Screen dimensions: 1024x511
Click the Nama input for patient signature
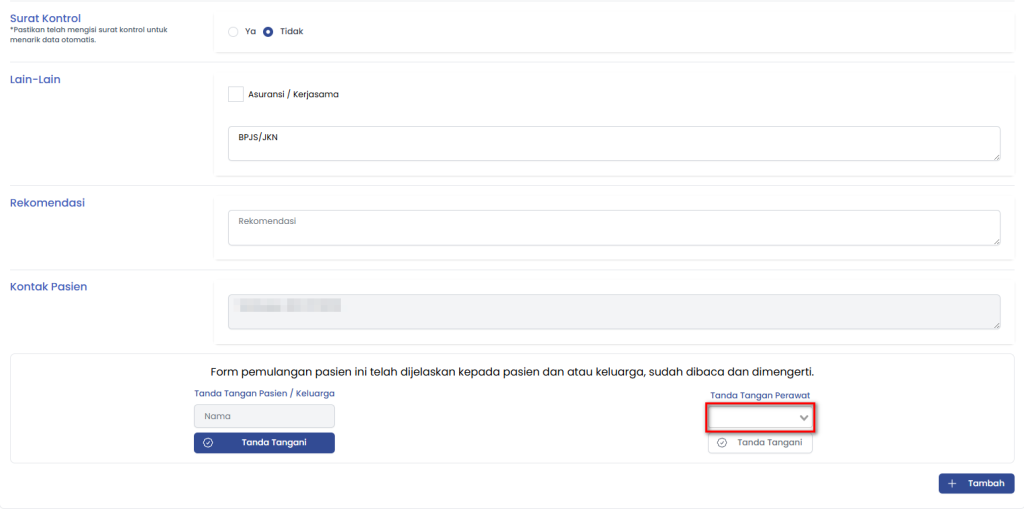(x=264, y=416)
